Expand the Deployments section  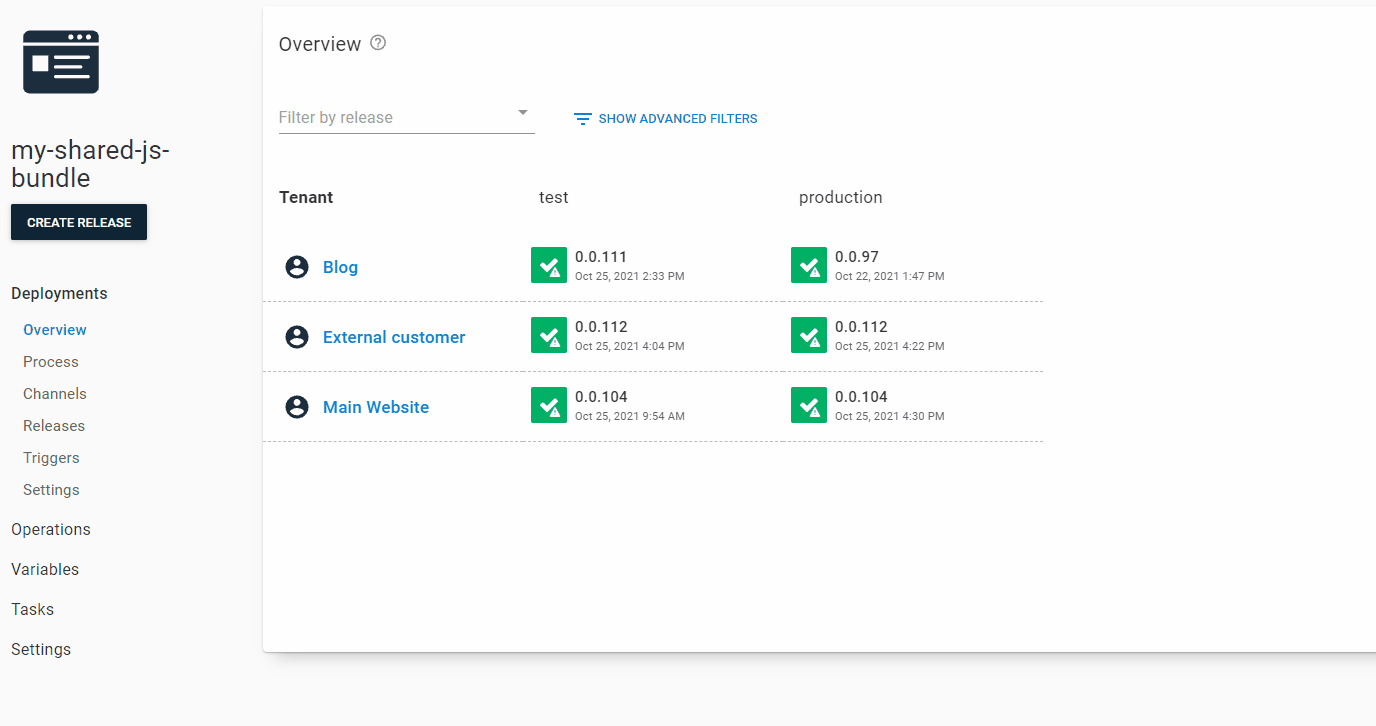click(59, 293)
